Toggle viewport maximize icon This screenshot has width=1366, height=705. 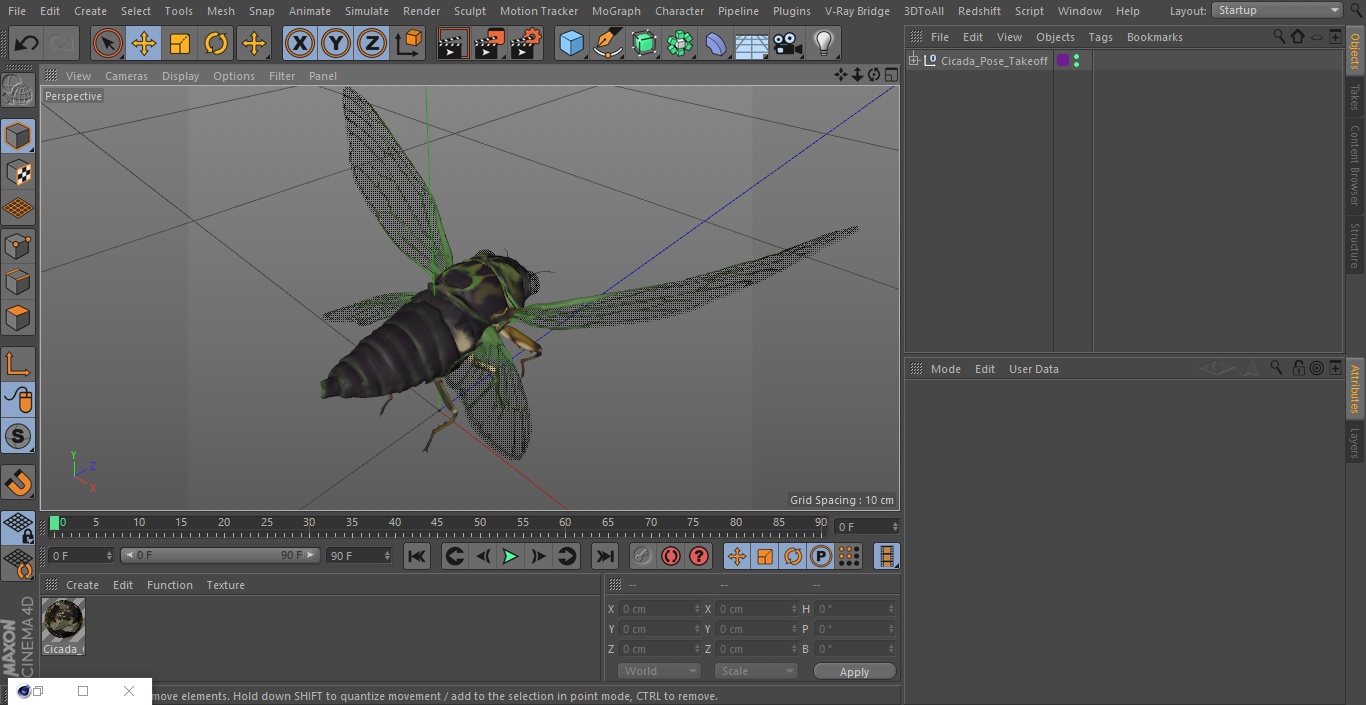(891, 75)
